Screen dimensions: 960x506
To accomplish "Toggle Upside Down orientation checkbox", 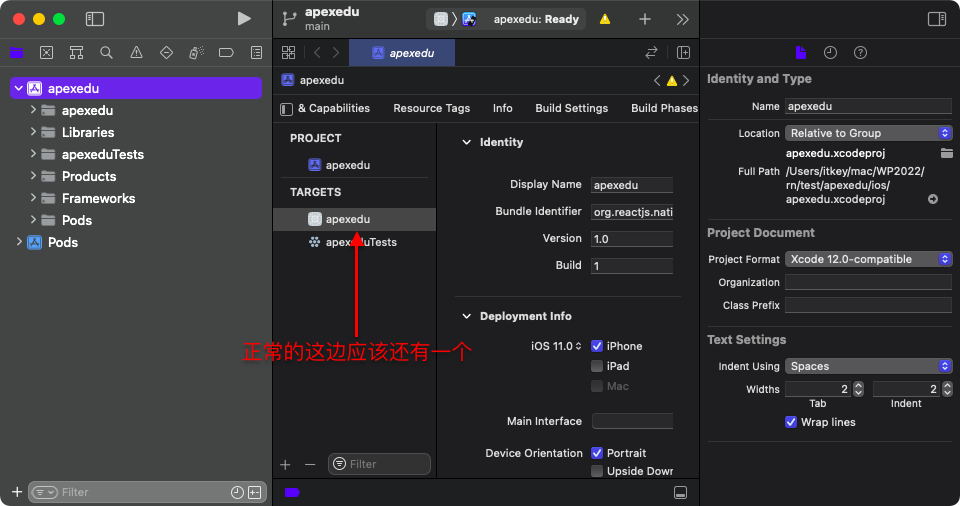I will (597, 471).
